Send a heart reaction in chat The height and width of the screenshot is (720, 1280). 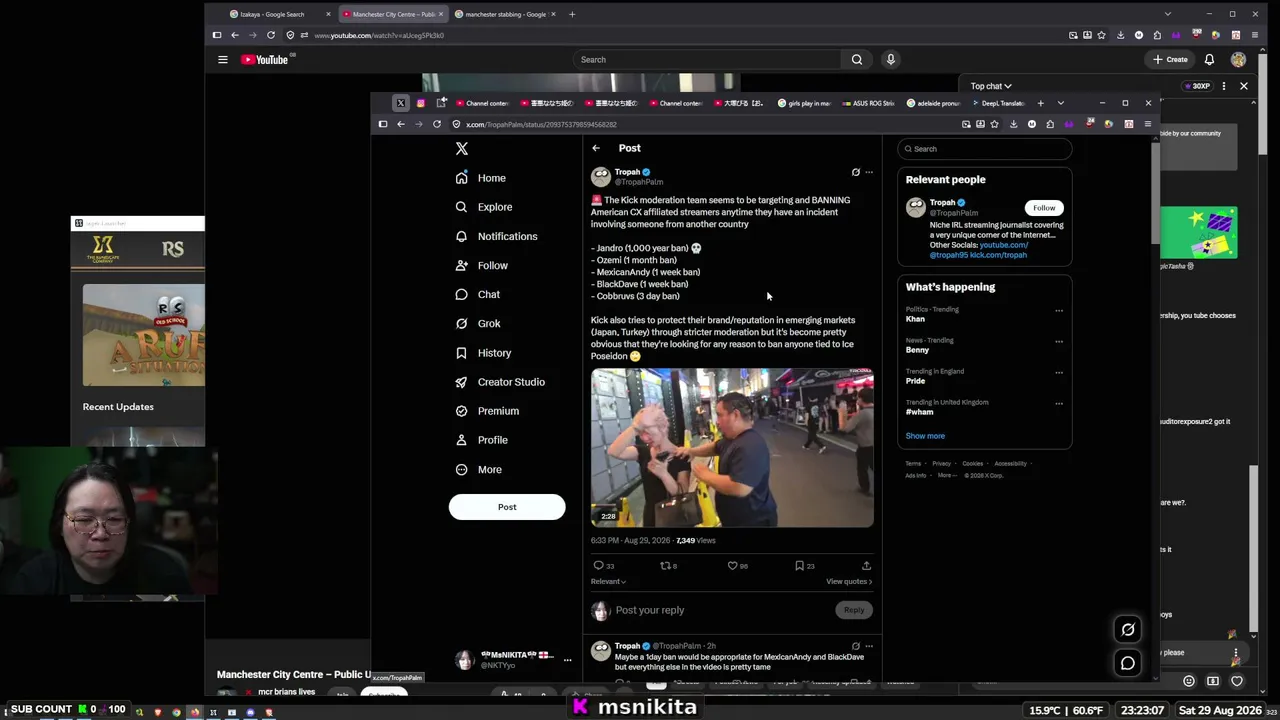tap(1237, 681)
